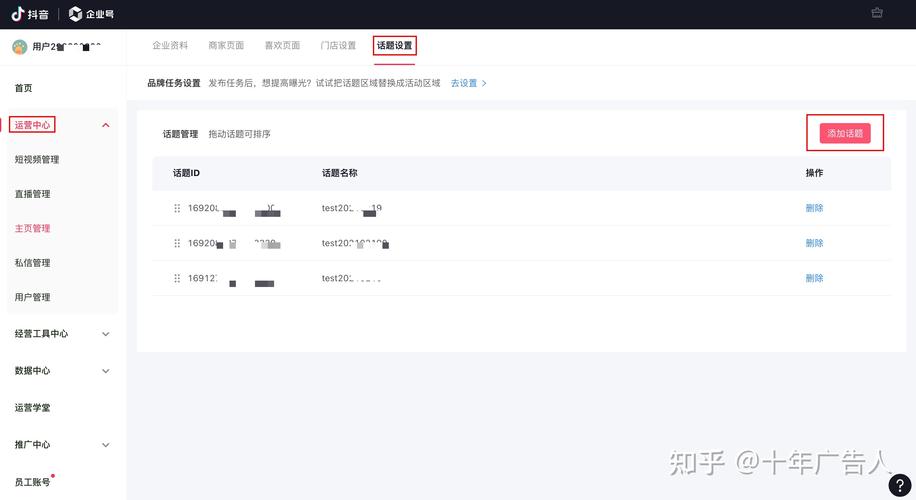Screen dimensions: 916x500
Task: Click the 企业号 logo in header
Action: 91,14
